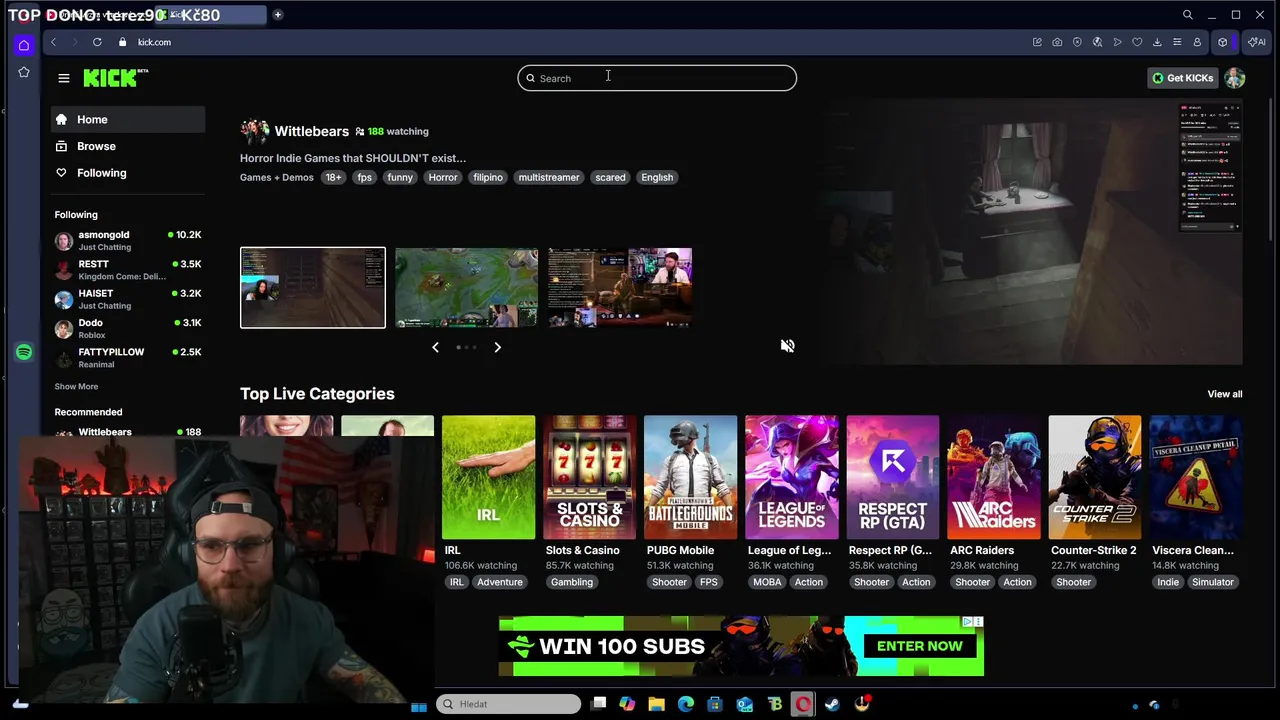
Task: Select Browse in the Kick sidebar
Action: coord(128,146)
